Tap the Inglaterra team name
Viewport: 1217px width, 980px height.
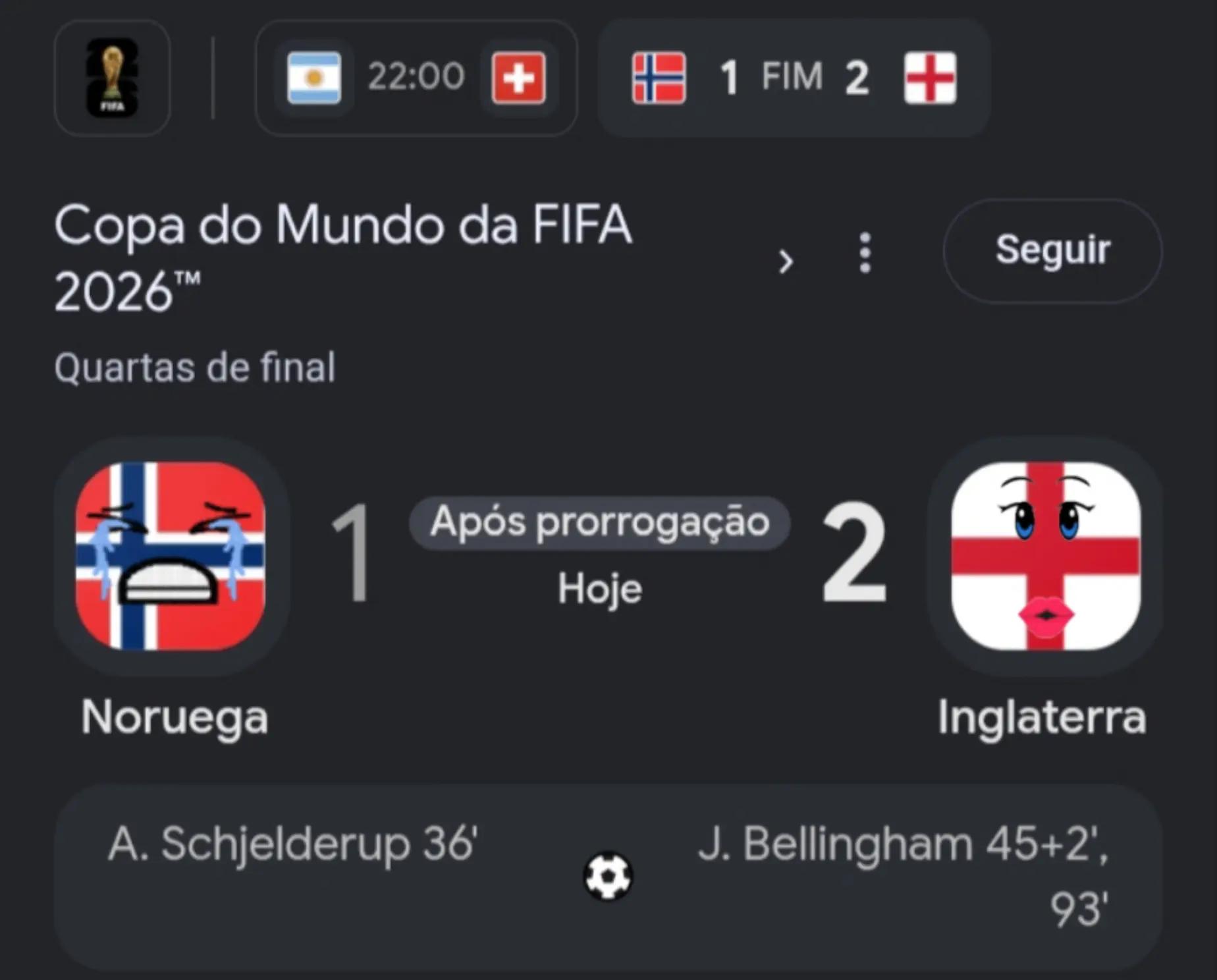click(x=1042, y=717)
